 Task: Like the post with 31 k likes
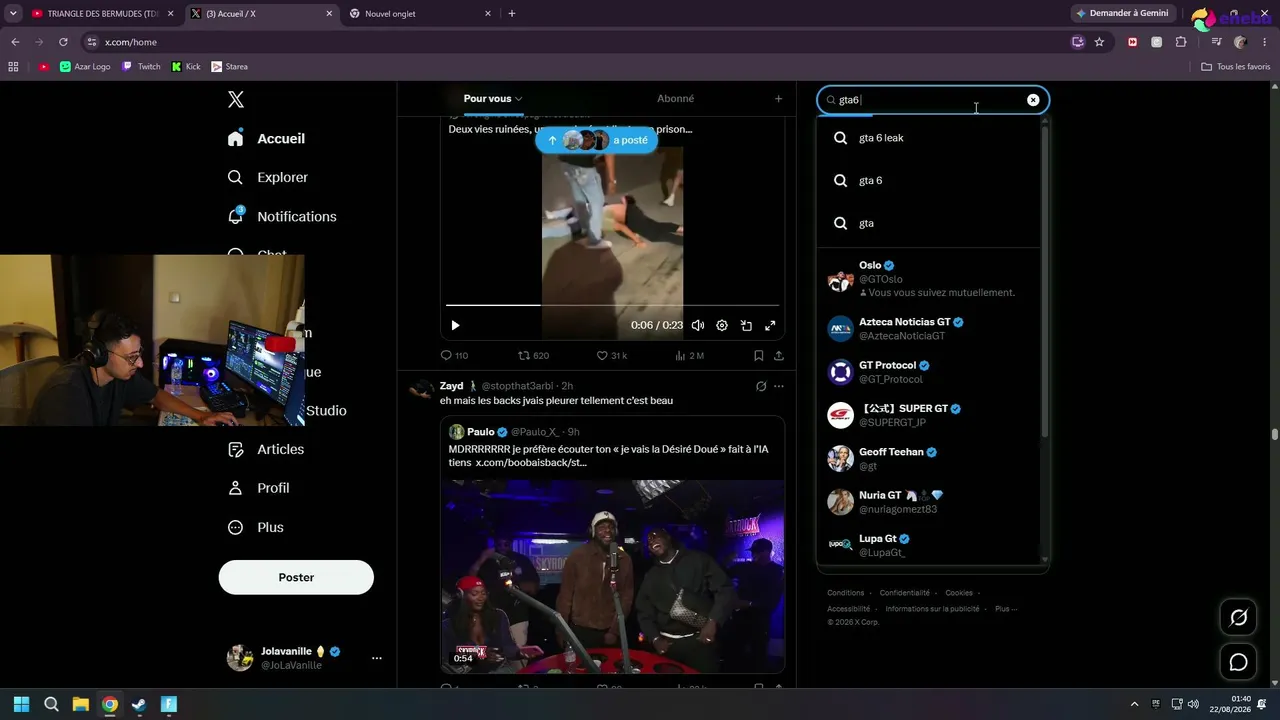click(x=611, y=355)
